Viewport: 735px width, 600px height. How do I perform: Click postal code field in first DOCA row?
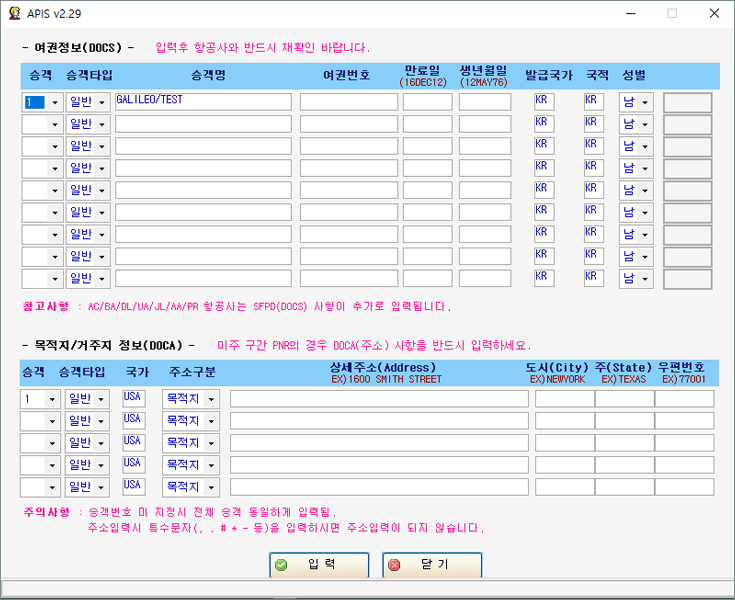684,399
